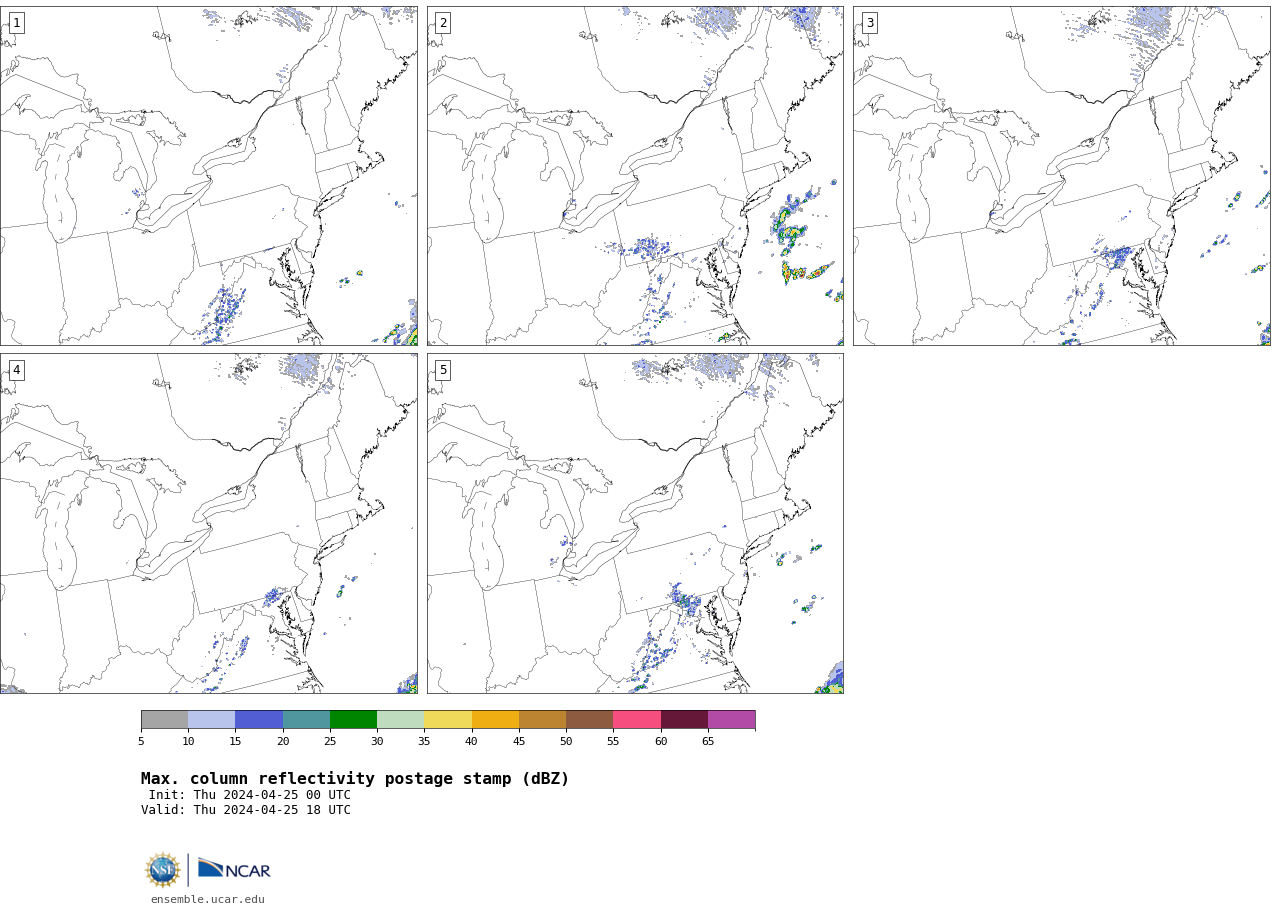Click the NCAR logo
The height and width of the screenshot is (910, 1280).
(234, 869)
